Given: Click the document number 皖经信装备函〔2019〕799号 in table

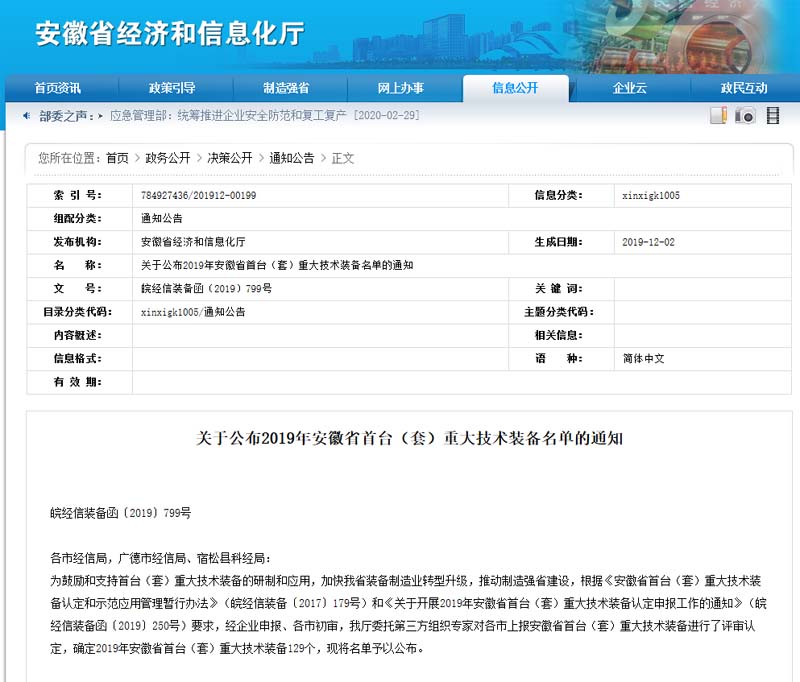Looking at the screenshot, I should point(206,288).
